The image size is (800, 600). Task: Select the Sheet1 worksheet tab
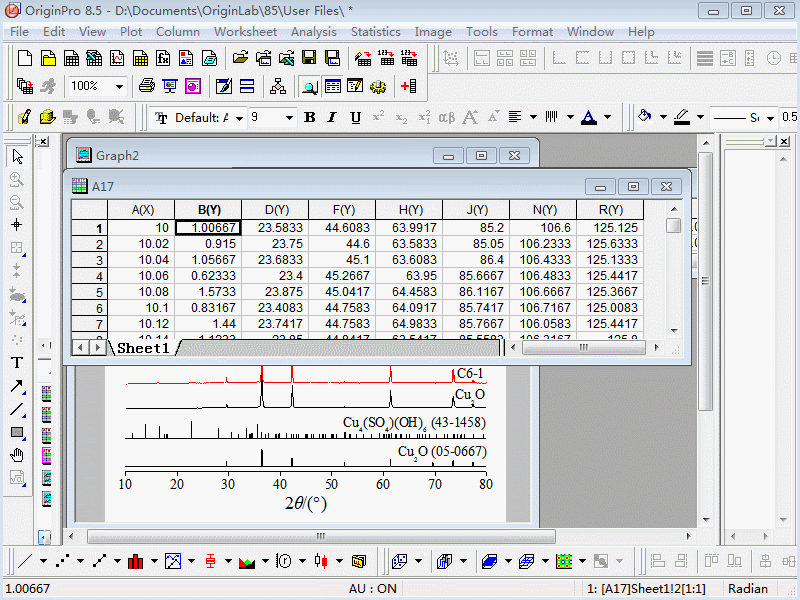(x=143, y=348)
